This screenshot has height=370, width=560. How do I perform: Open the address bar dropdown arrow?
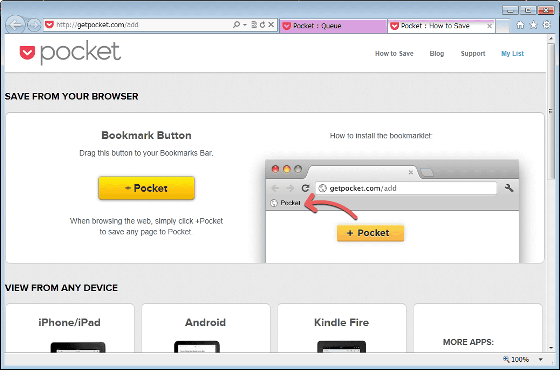coord(245,25)
